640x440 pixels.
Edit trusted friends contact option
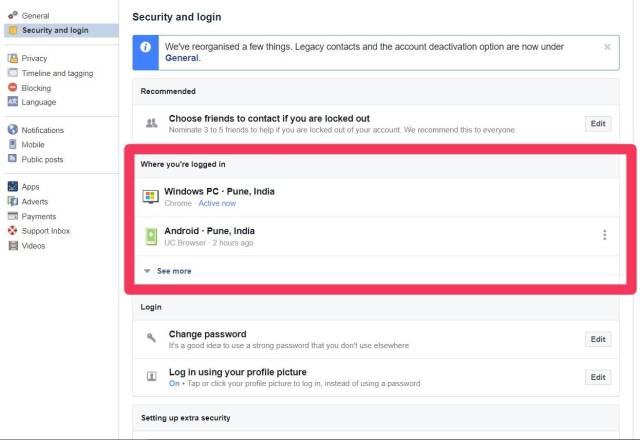[x=598, y=124]
